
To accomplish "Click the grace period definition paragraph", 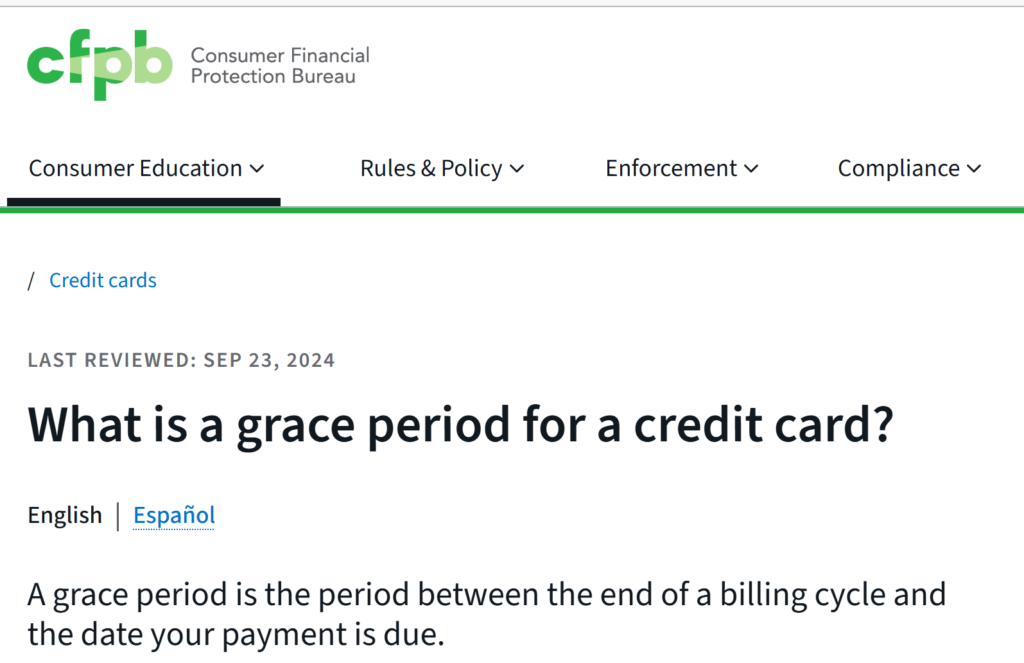I will (x=486, y=614).
